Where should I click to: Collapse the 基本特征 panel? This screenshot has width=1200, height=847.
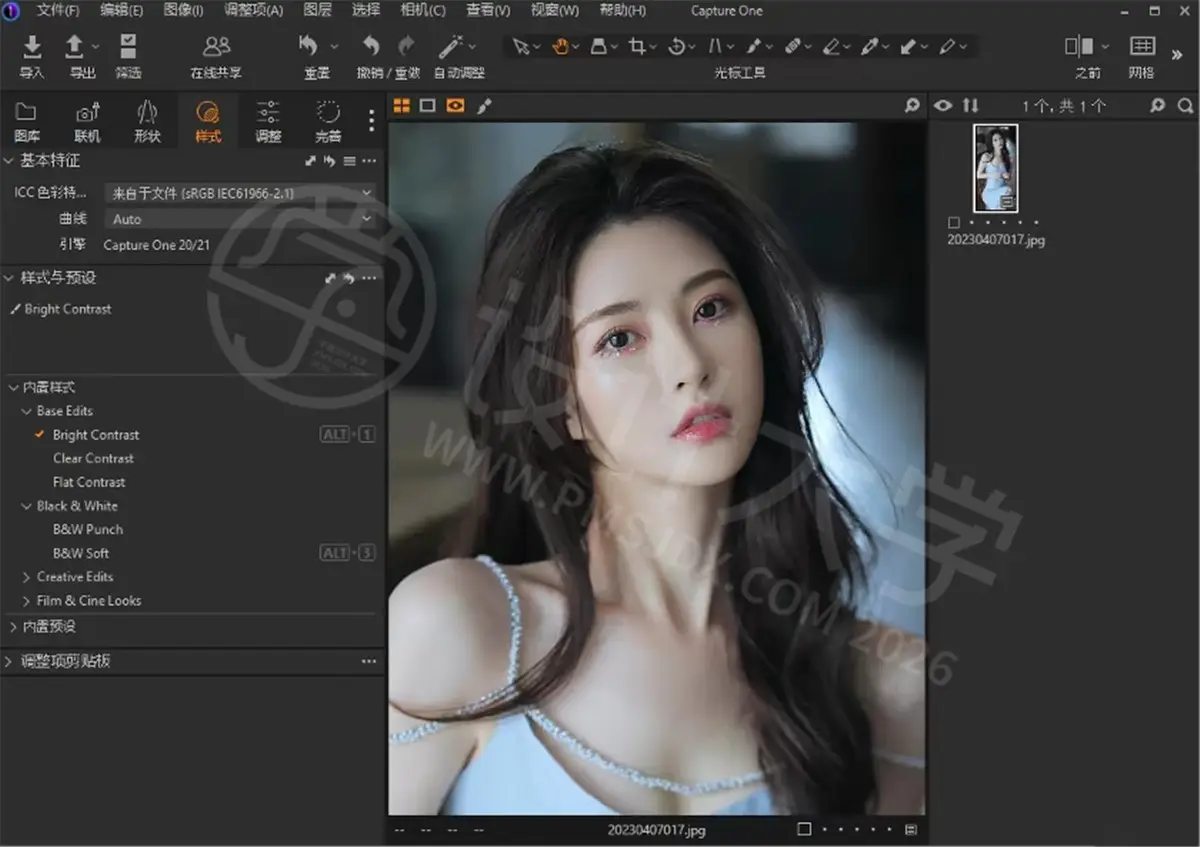(x=9, y=160)
